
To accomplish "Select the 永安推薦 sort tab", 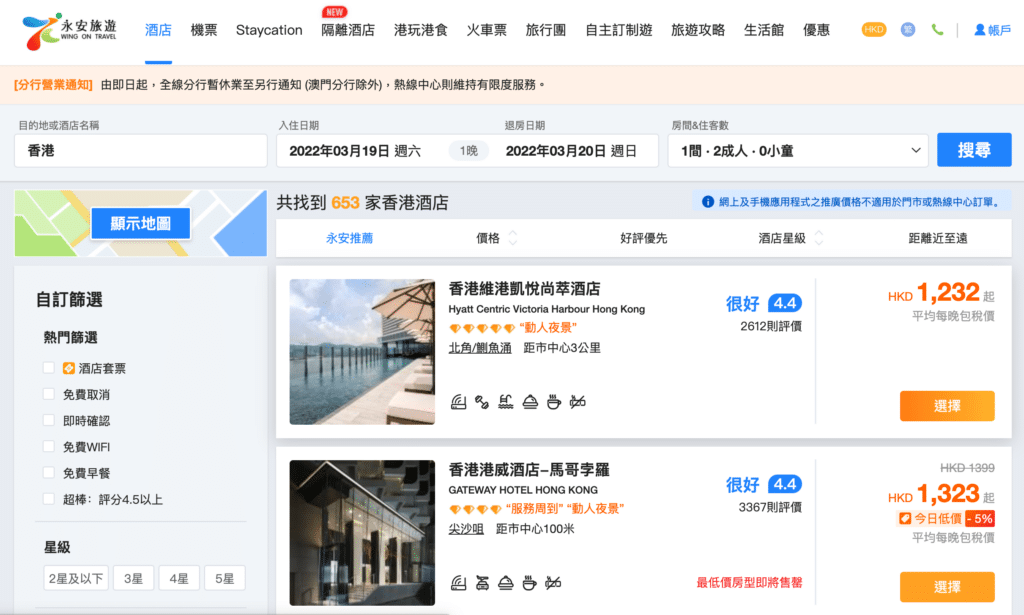I will tap(349, 238).
